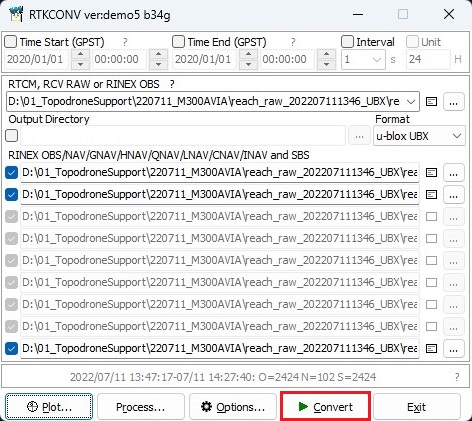
Task: Click the greyed GNAV output file checkbox
Action: pyautogui.click(x=12, y=217)
